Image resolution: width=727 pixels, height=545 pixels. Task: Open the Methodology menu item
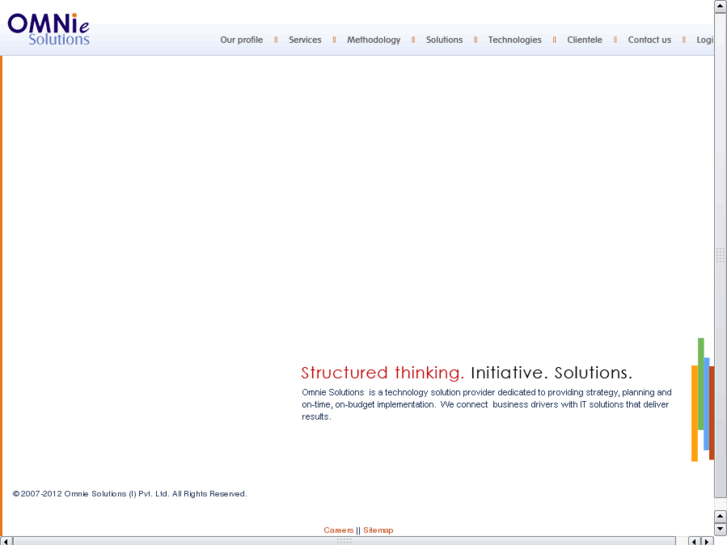click(x=373, y=40)
